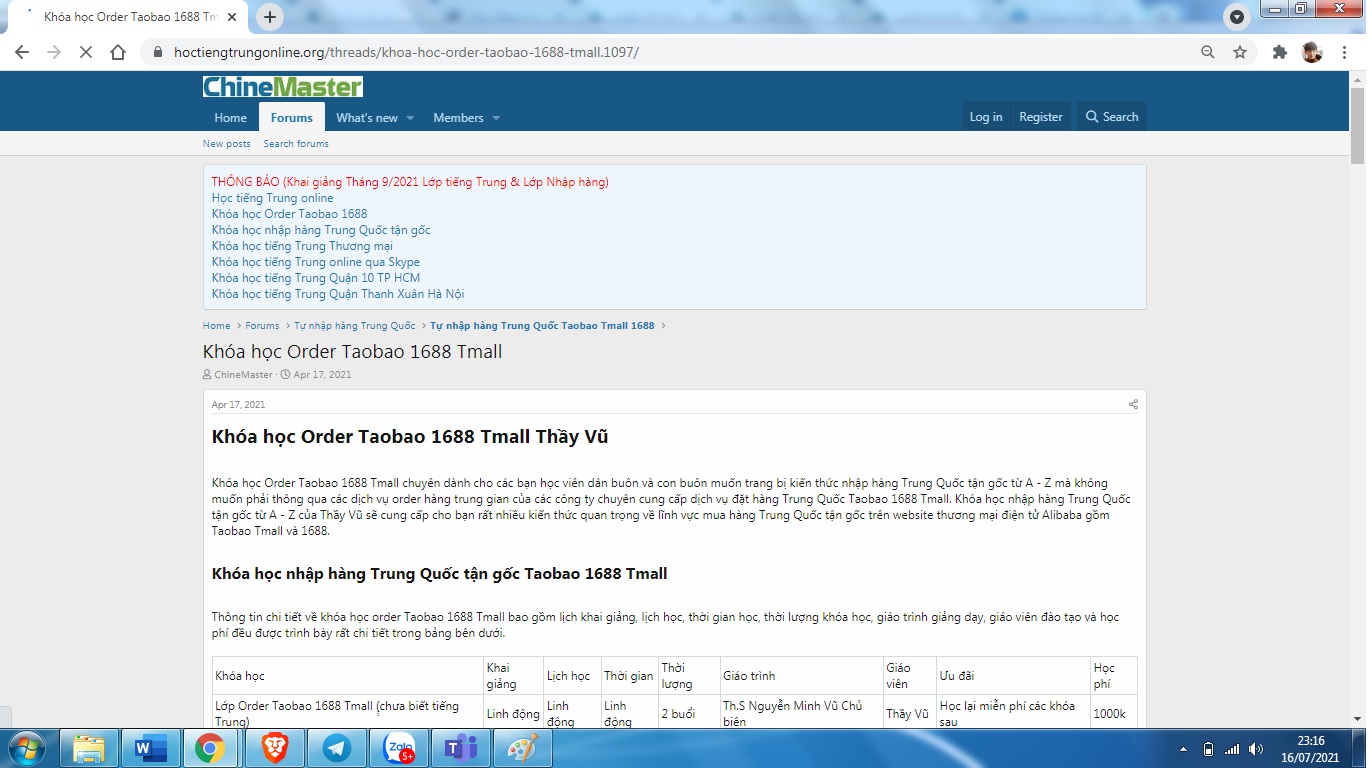Image resolution: width=1368 pixels, height=768 pixels.
Task: Select the Forums navigation tab
Action: (x=292, y=118)
